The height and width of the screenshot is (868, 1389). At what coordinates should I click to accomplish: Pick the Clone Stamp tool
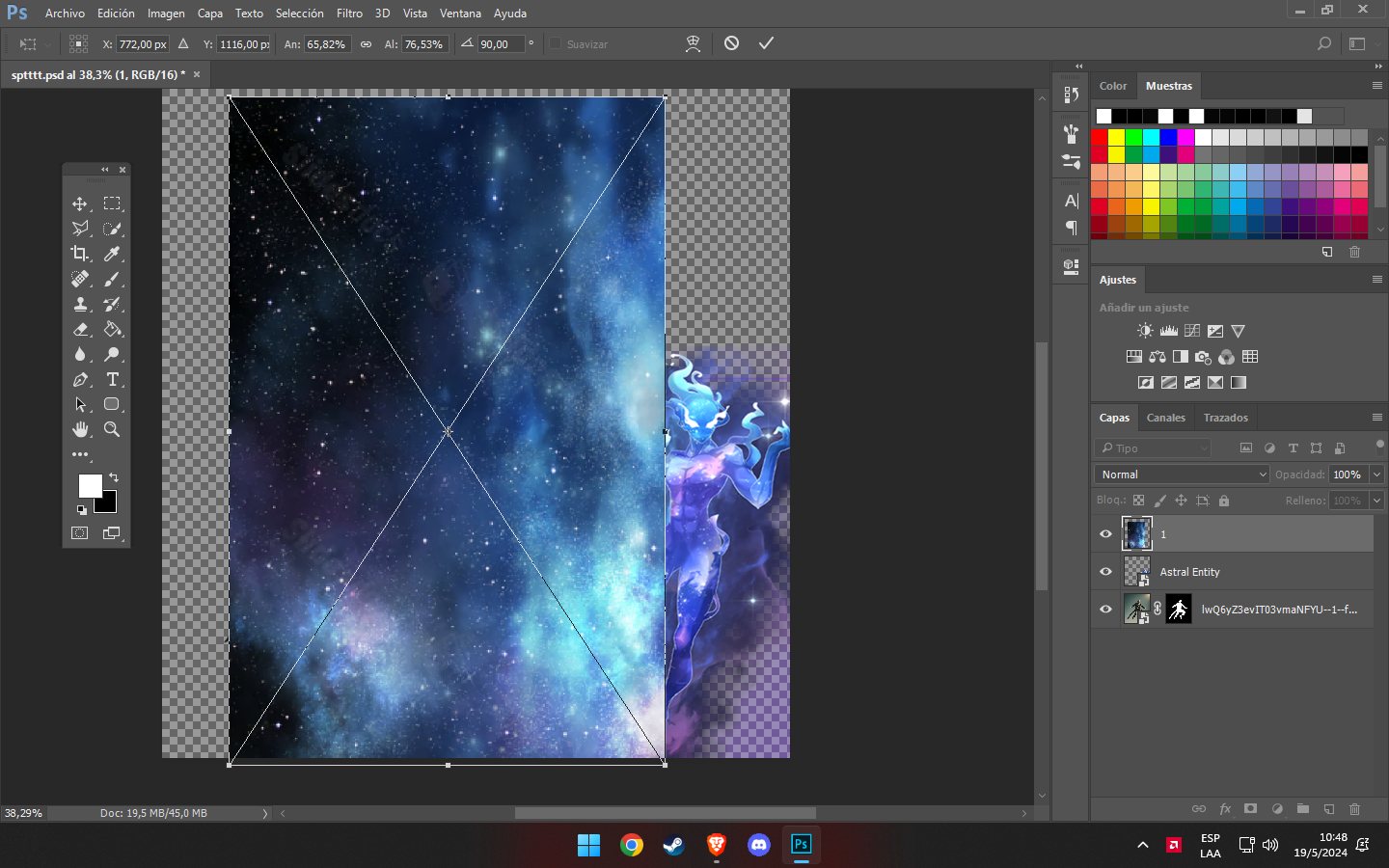[80, 304]
